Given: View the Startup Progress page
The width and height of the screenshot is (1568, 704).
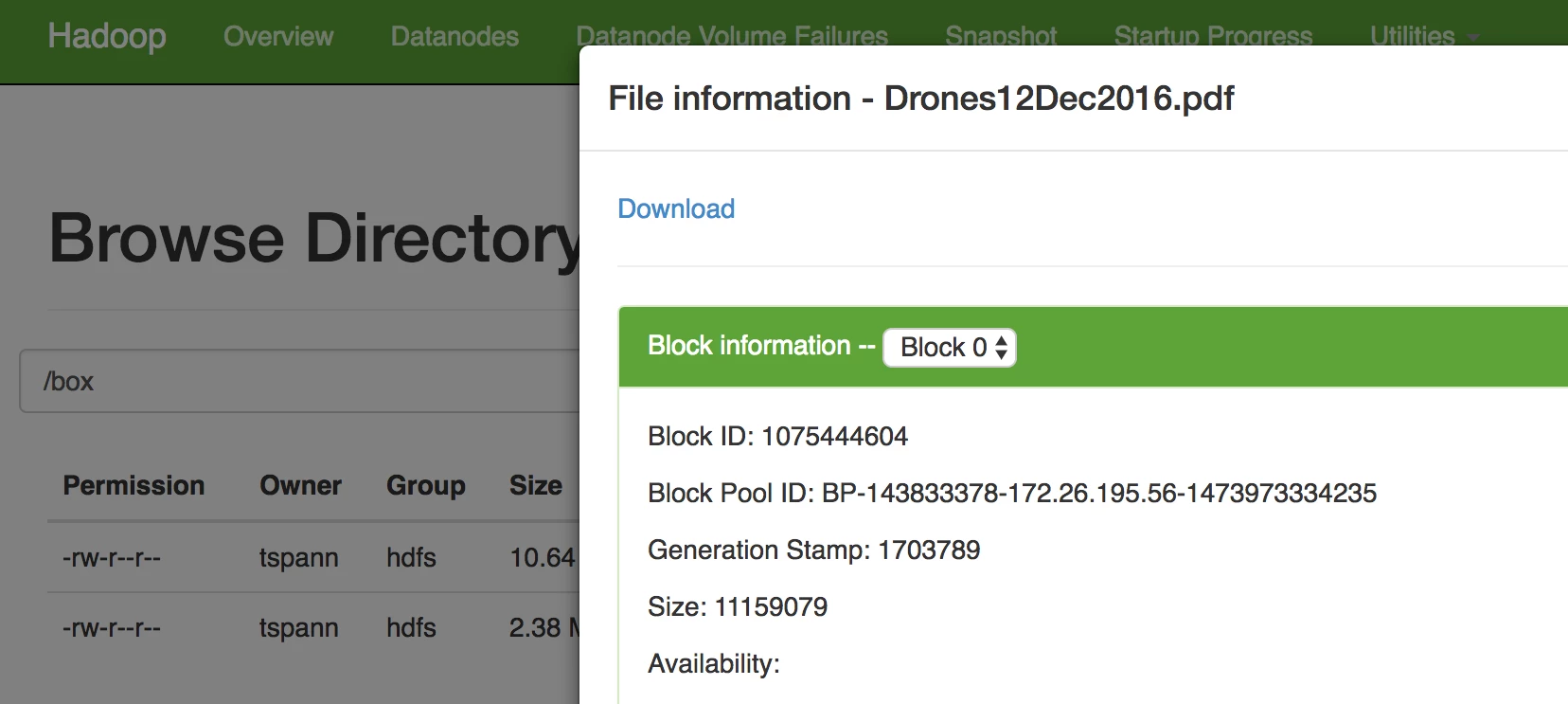Looking at the screenshot, I should coord(1213,35).
